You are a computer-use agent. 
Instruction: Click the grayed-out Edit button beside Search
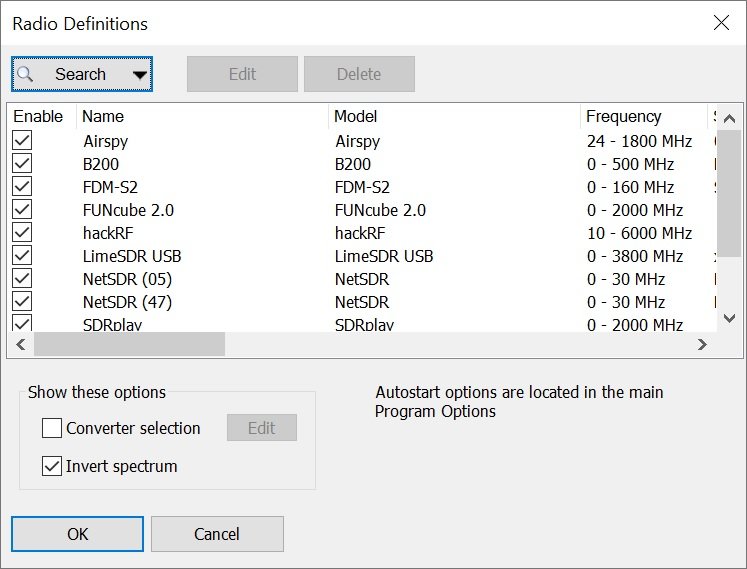[x=242, y=74]
